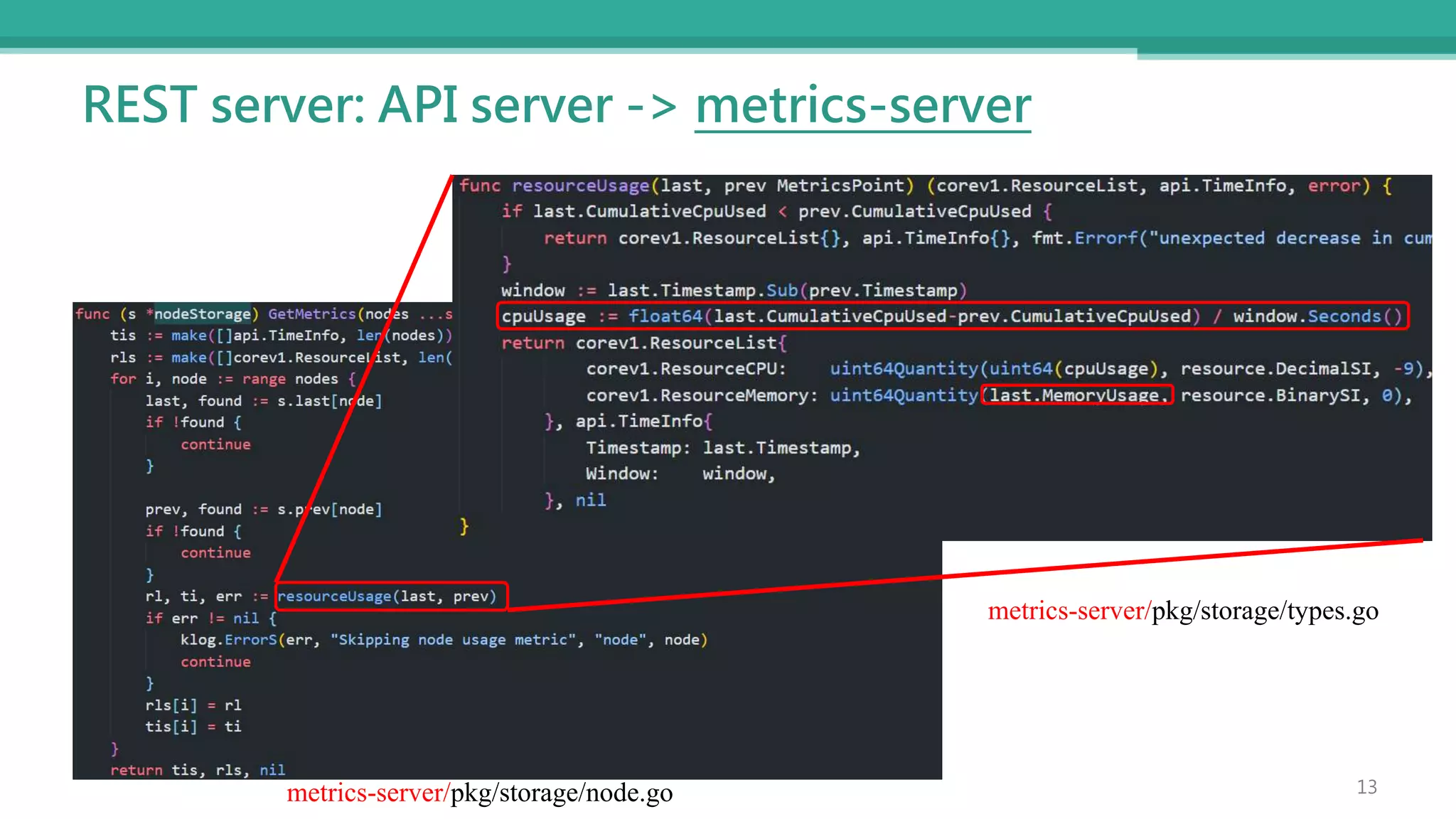Click the 'return corev1.ResourceList{' line
Screen dimensions: 1456x819
pos(644,343)
